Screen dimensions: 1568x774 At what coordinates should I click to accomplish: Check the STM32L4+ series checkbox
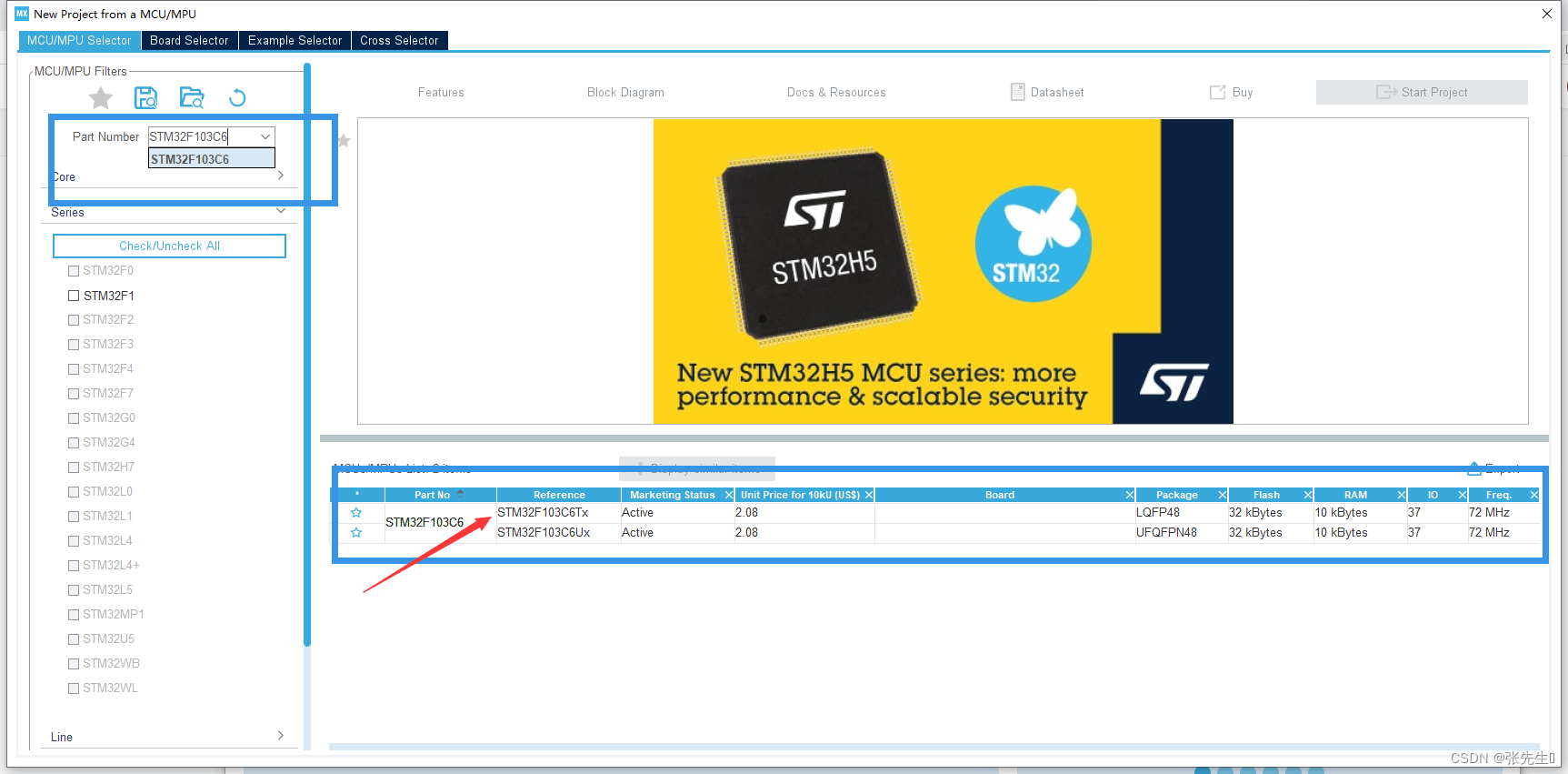(x=74, y=566)
